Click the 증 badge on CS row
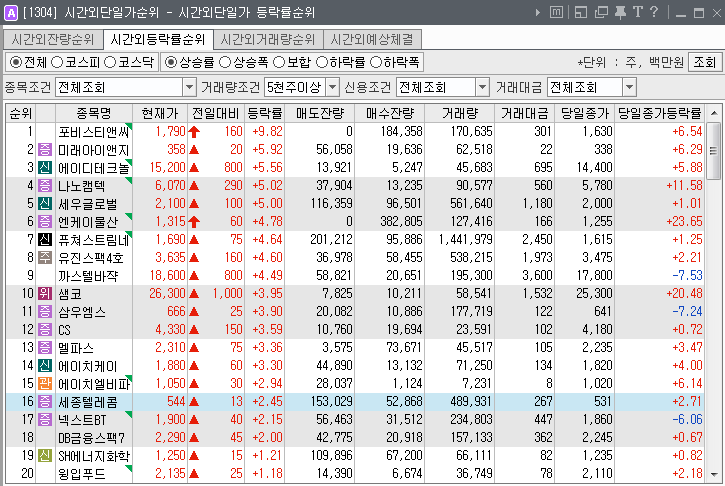 click(44, 330)
